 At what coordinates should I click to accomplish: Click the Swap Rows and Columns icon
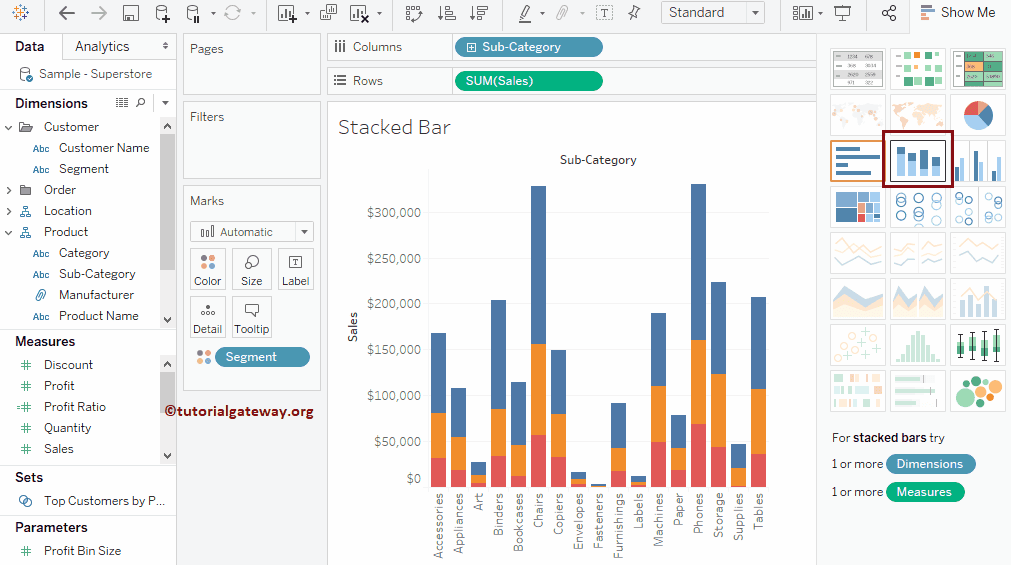click(x=413, y=13)
